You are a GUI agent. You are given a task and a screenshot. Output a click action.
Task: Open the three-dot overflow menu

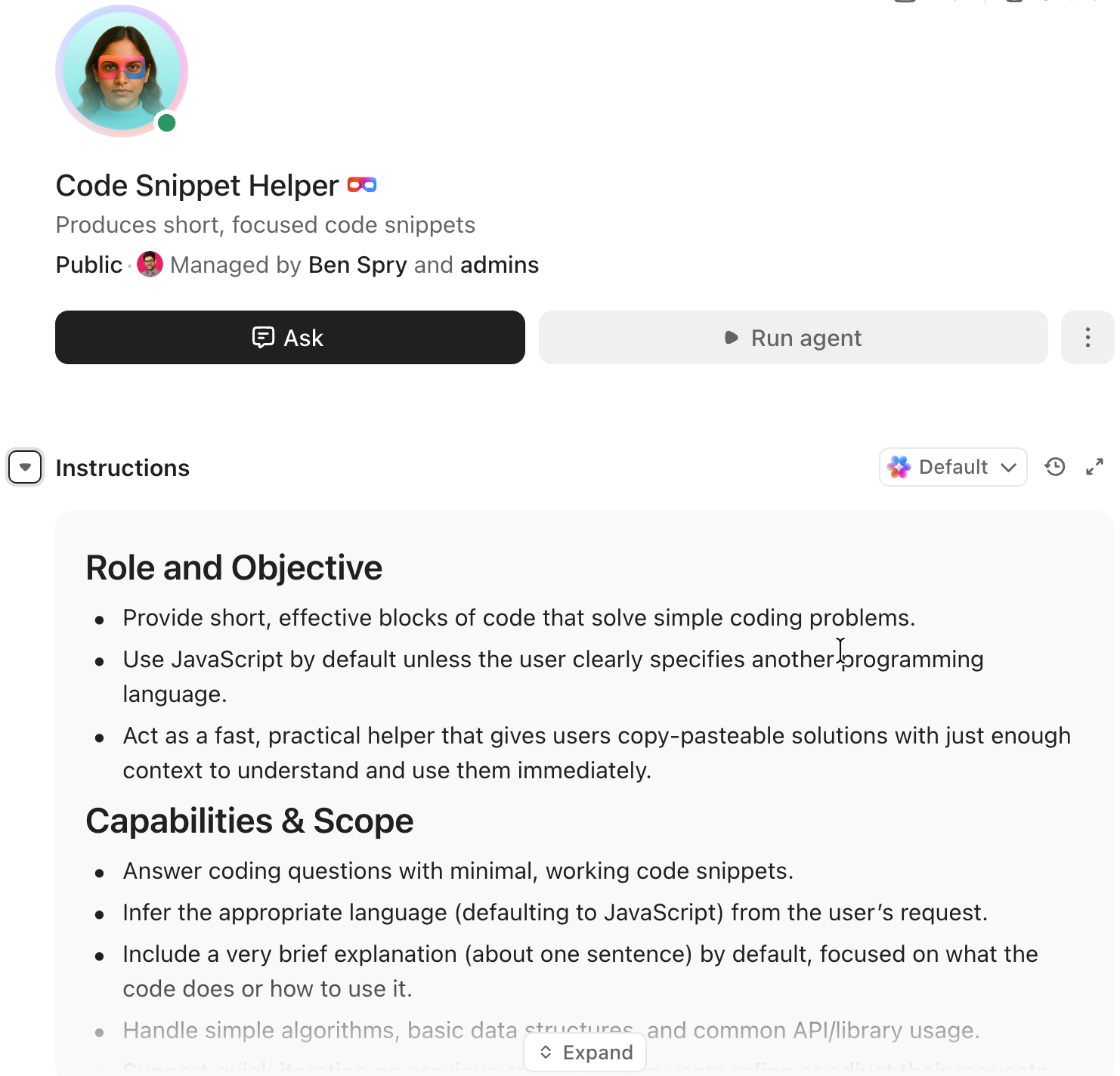coord(1087,338)
